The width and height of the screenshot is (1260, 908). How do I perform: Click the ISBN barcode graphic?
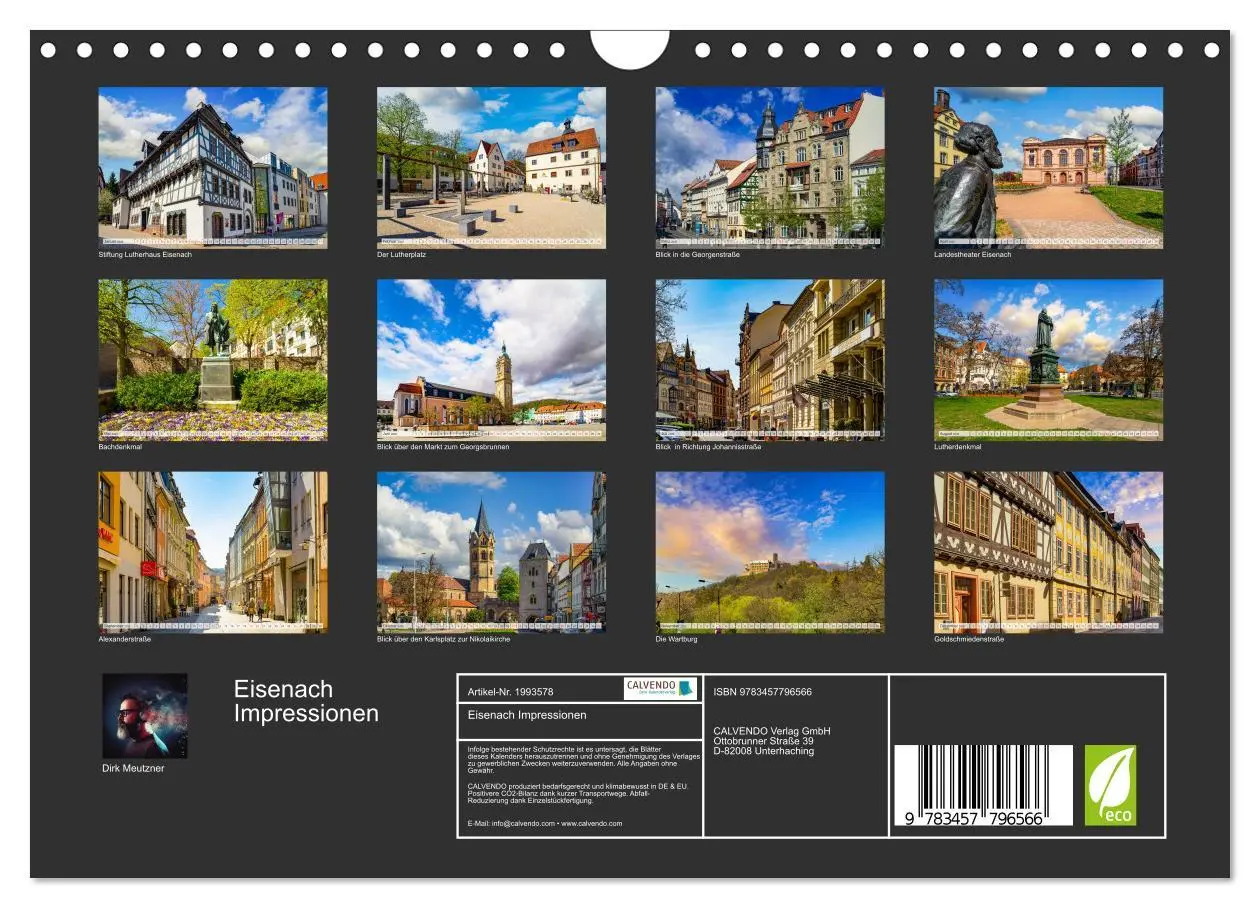(x=975, y=780)
